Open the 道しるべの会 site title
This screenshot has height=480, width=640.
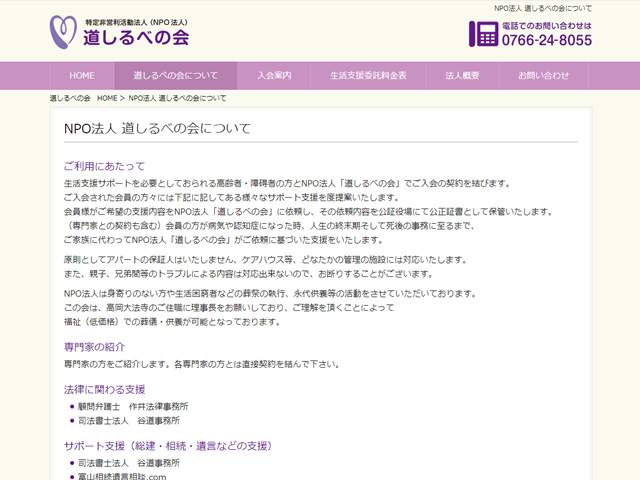pos(136,38)
